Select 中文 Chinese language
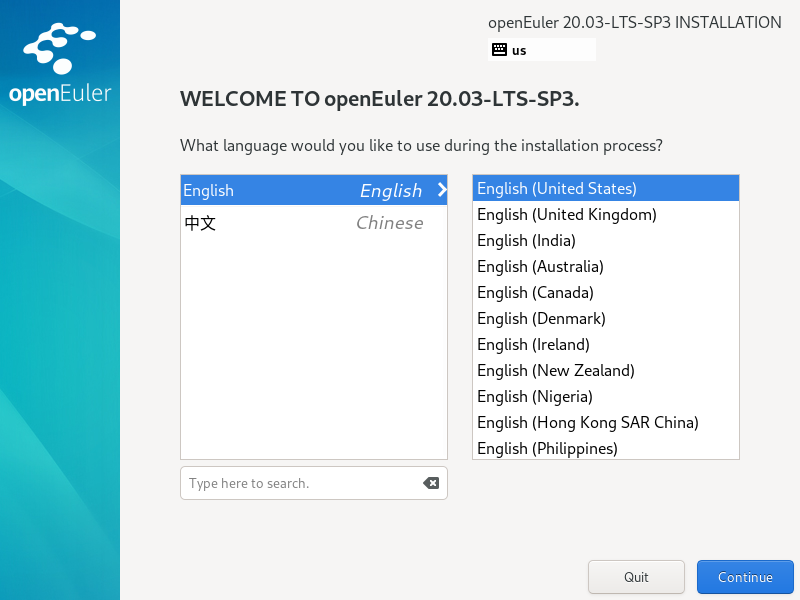The width and height of the screenshot is (800, 600). (x=314, y=223)
